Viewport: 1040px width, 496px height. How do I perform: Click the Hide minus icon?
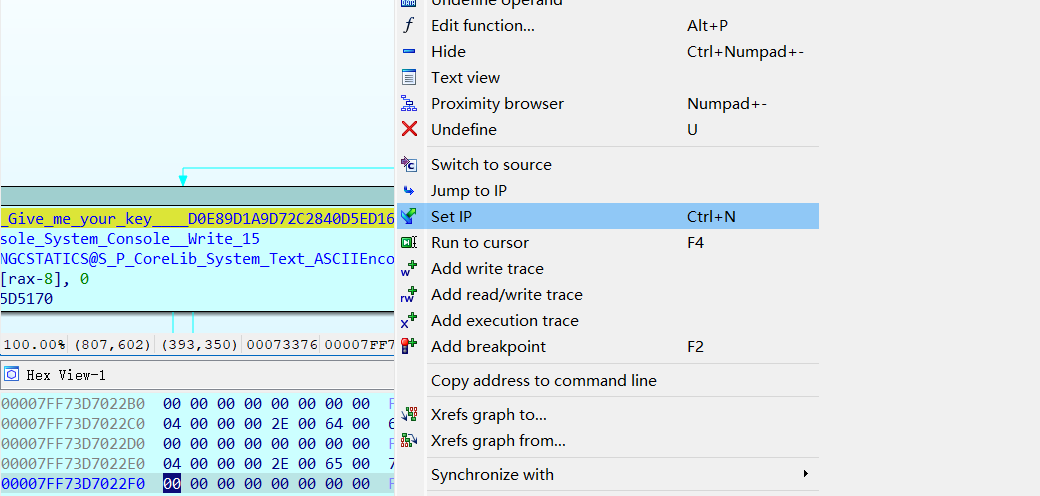(x=408, y=52)
